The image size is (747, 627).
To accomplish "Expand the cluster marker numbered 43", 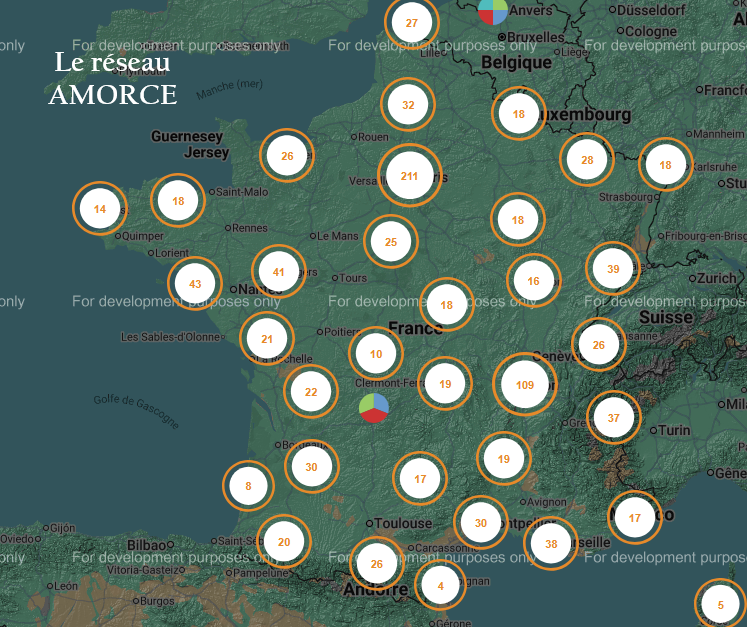I will point(195,284).
